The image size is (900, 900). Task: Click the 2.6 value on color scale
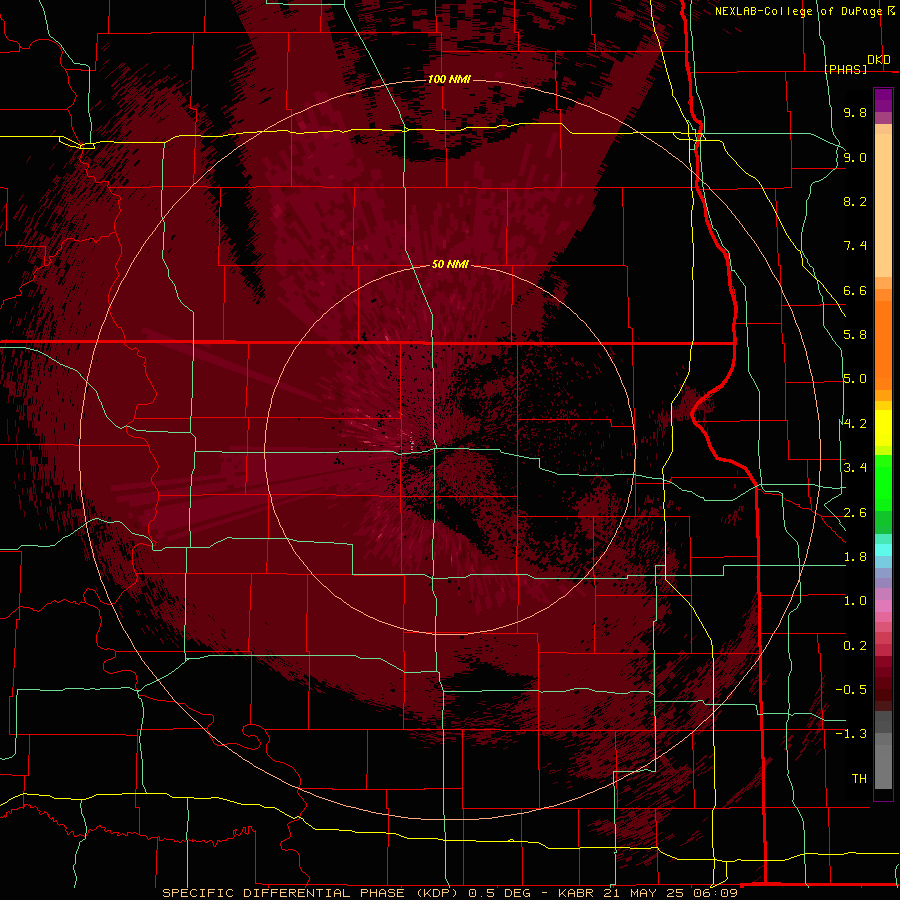pos(855,513)
